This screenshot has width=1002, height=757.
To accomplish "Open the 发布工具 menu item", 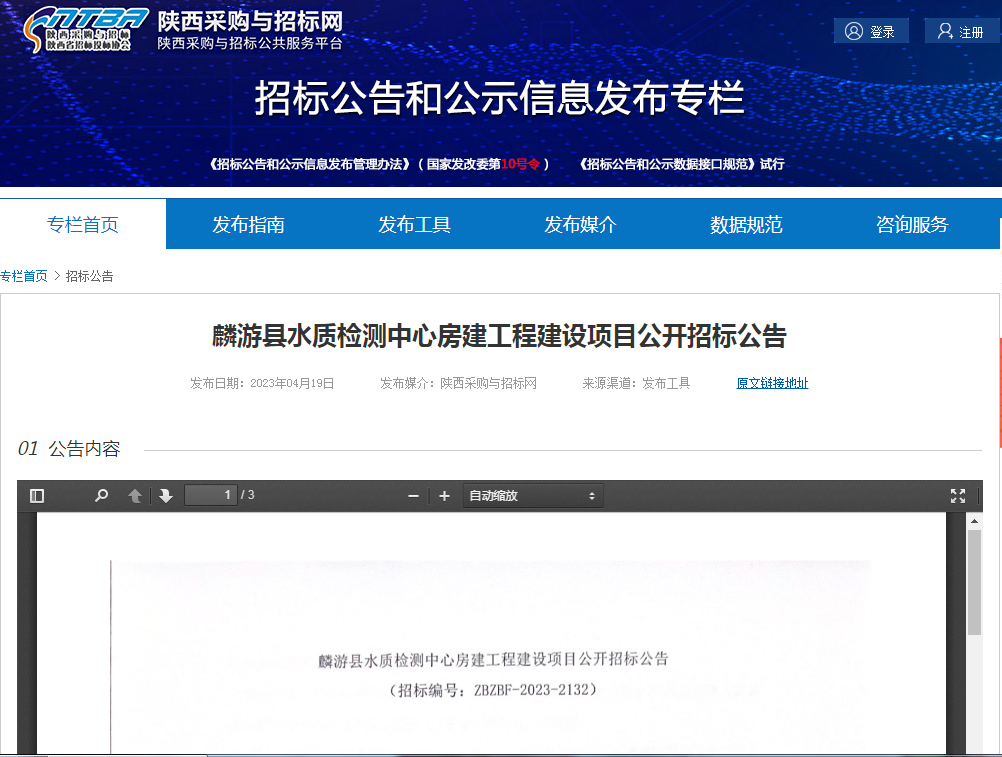I will click(415, 224).
